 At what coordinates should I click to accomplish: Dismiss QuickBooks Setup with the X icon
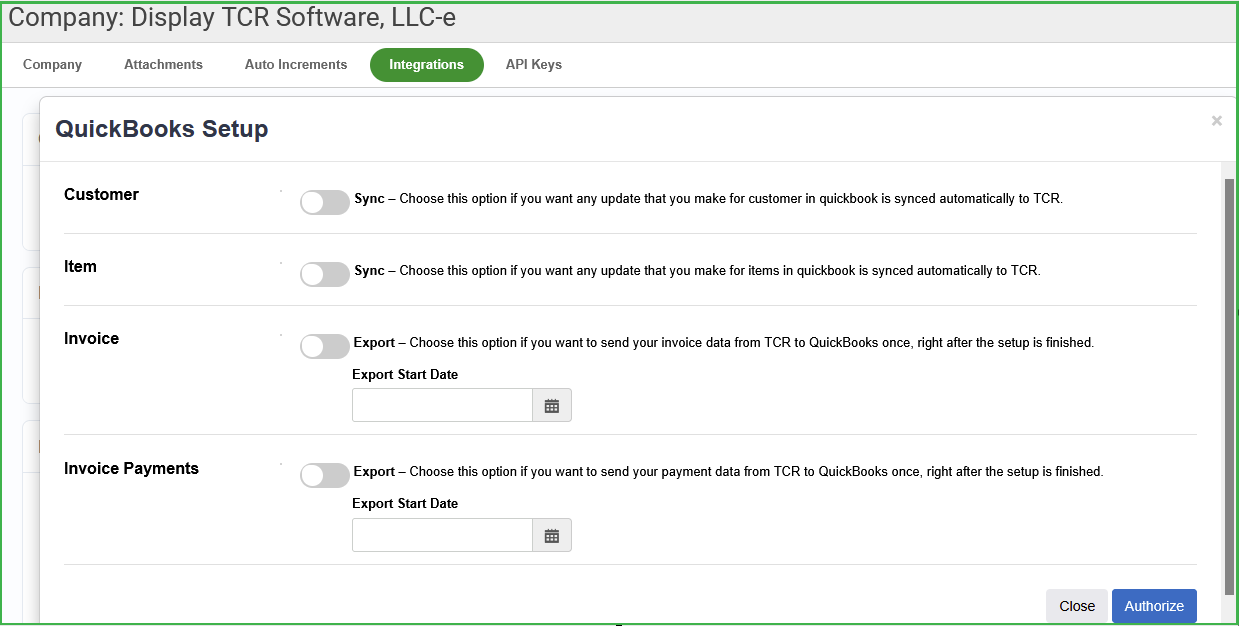coord(1217,121)
